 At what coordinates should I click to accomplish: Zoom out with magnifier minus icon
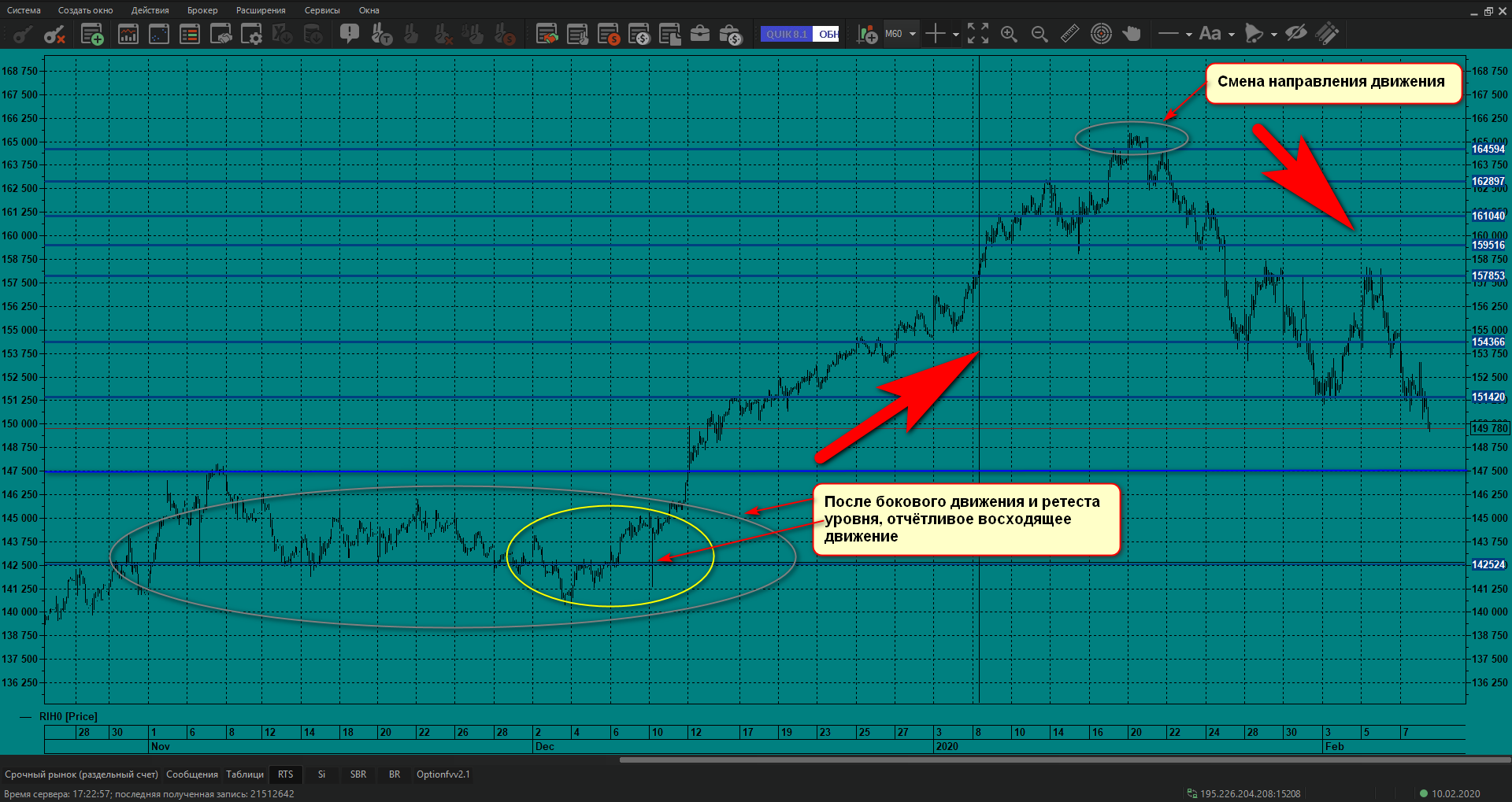pyautogui.click(x=1039, y=34)
